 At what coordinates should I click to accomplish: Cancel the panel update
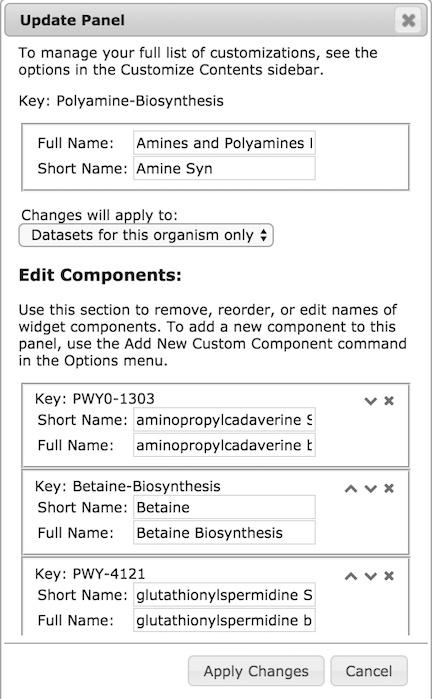point(369,670)
